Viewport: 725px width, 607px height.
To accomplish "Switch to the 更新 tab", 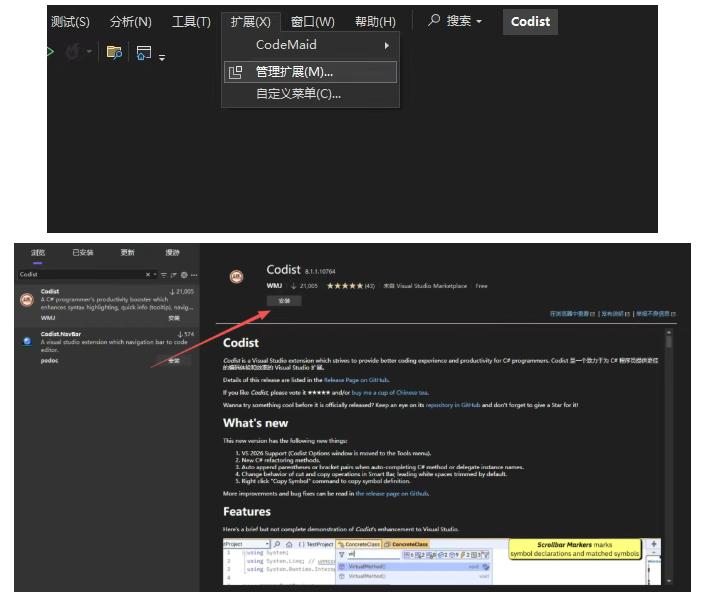I will [128, 252].
